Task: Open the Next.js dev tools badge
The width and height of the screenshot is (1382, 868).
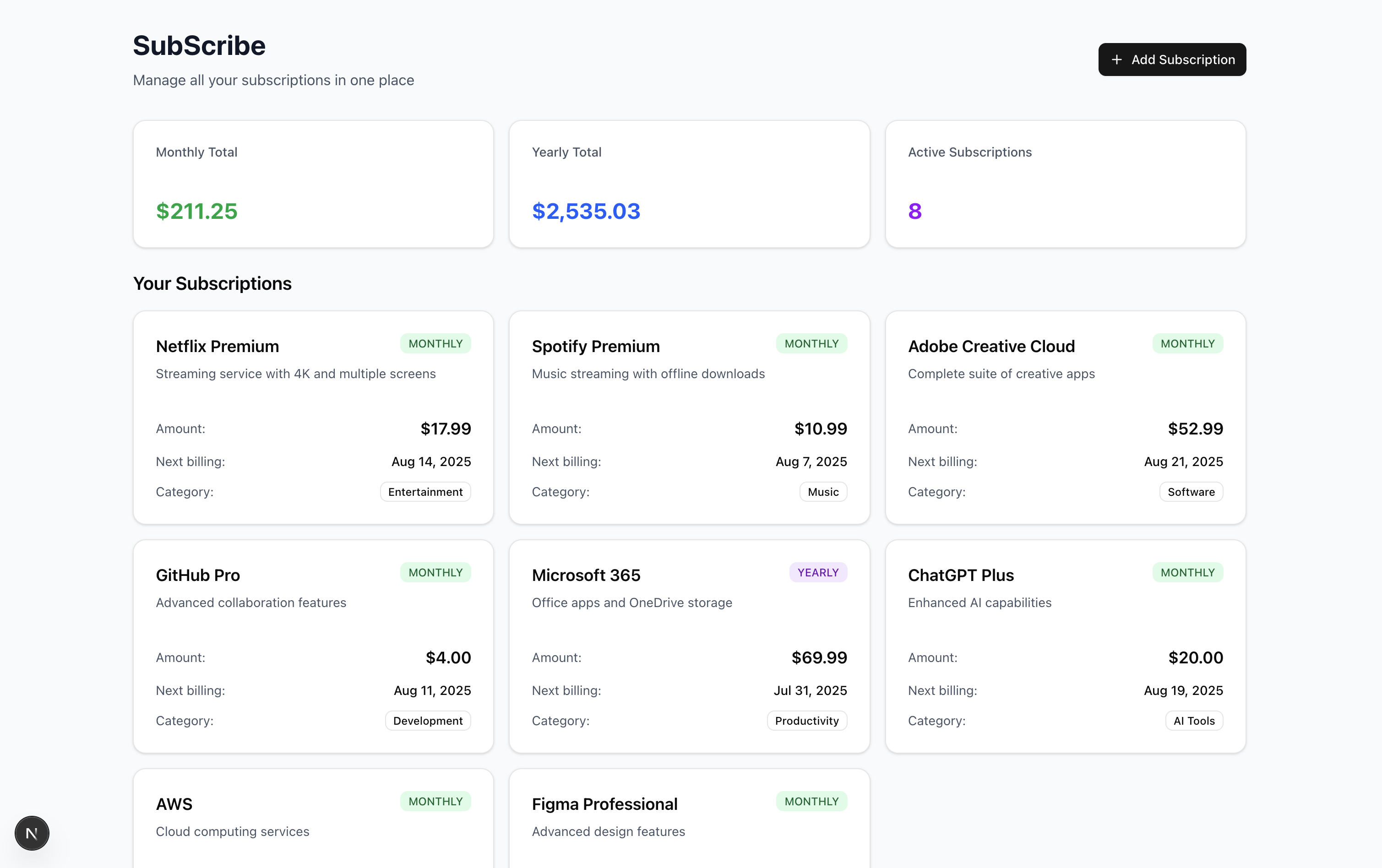Action: [x=32, y=833]
